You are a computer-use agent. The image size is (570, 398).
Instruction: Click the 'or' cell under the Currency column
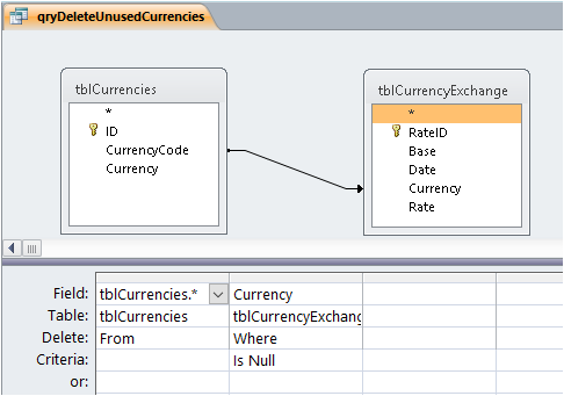(x=296, y=382)
